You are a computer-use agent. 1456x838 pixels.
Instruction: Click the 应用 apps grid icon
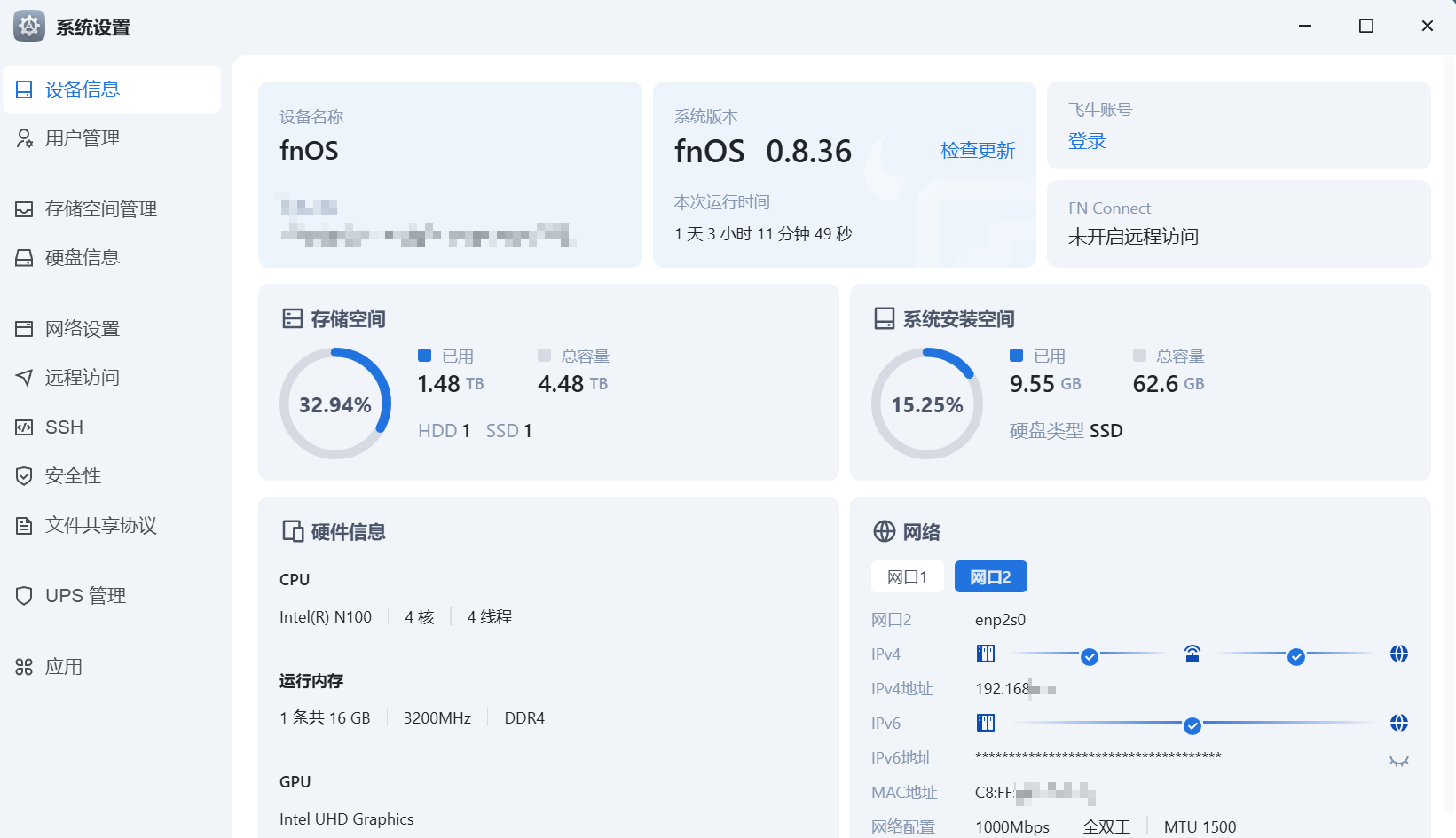pos(24,667)
